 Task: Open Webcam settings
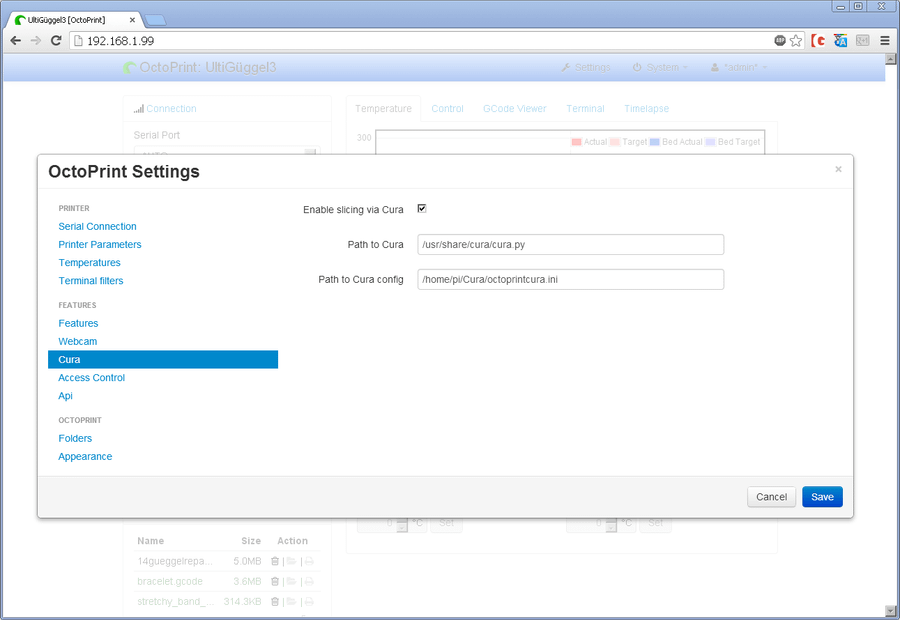click(77, 342)
